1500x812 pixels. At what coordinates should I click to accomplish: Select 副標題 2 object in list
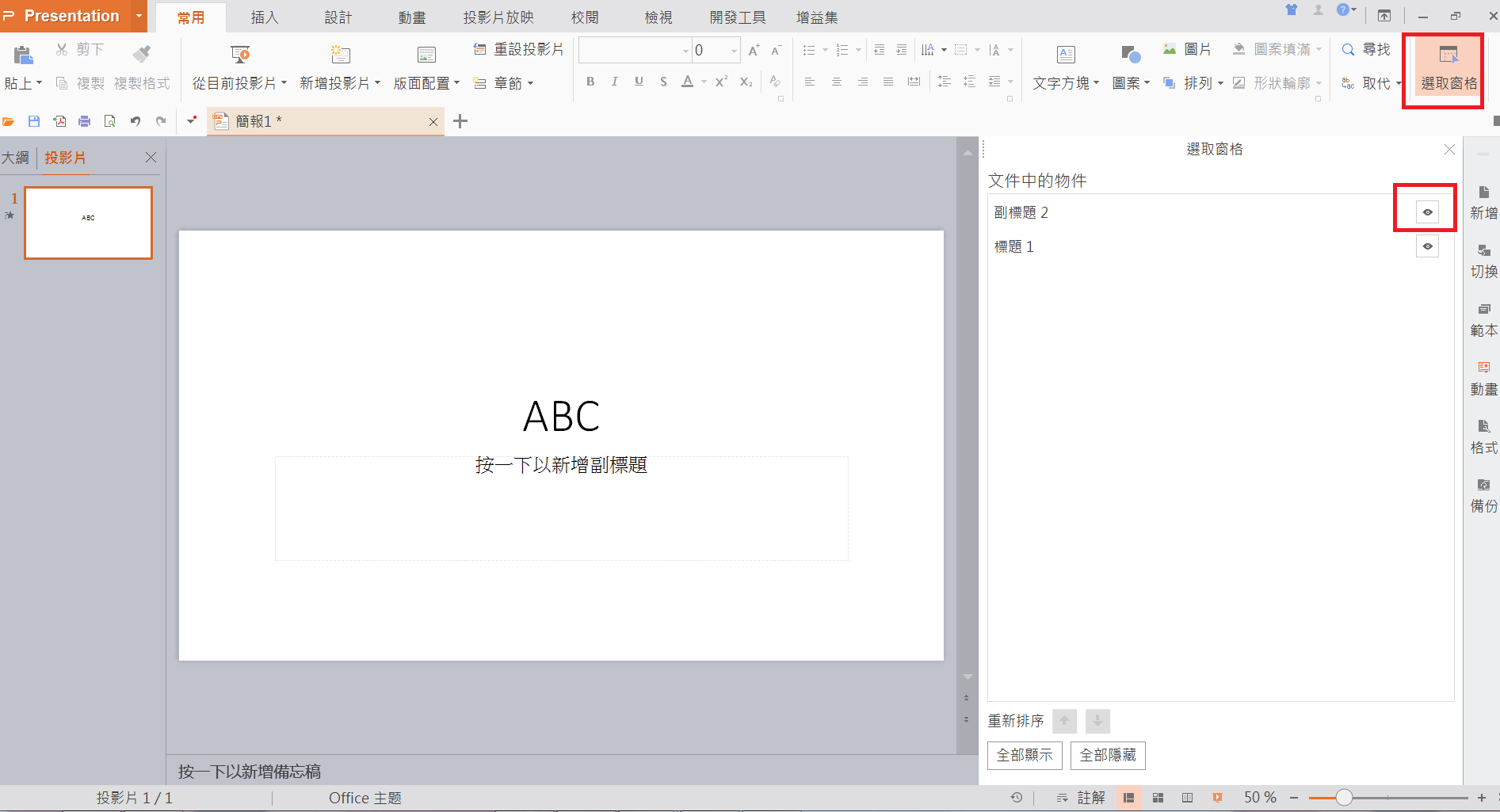[1021, 212]
